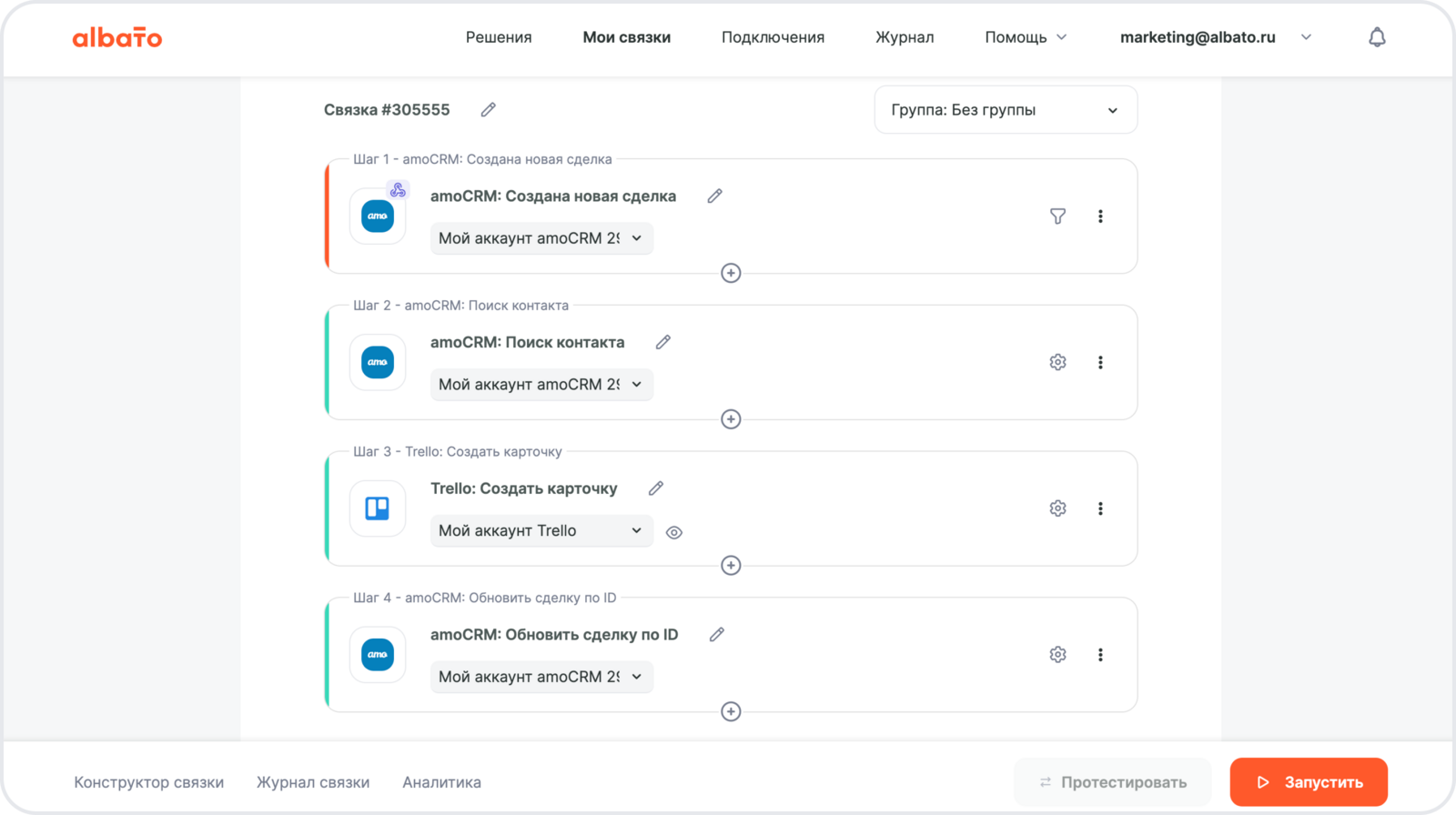Add step after Trello card step
This screenshot has height=815, width=1456.
coord(731,566)
